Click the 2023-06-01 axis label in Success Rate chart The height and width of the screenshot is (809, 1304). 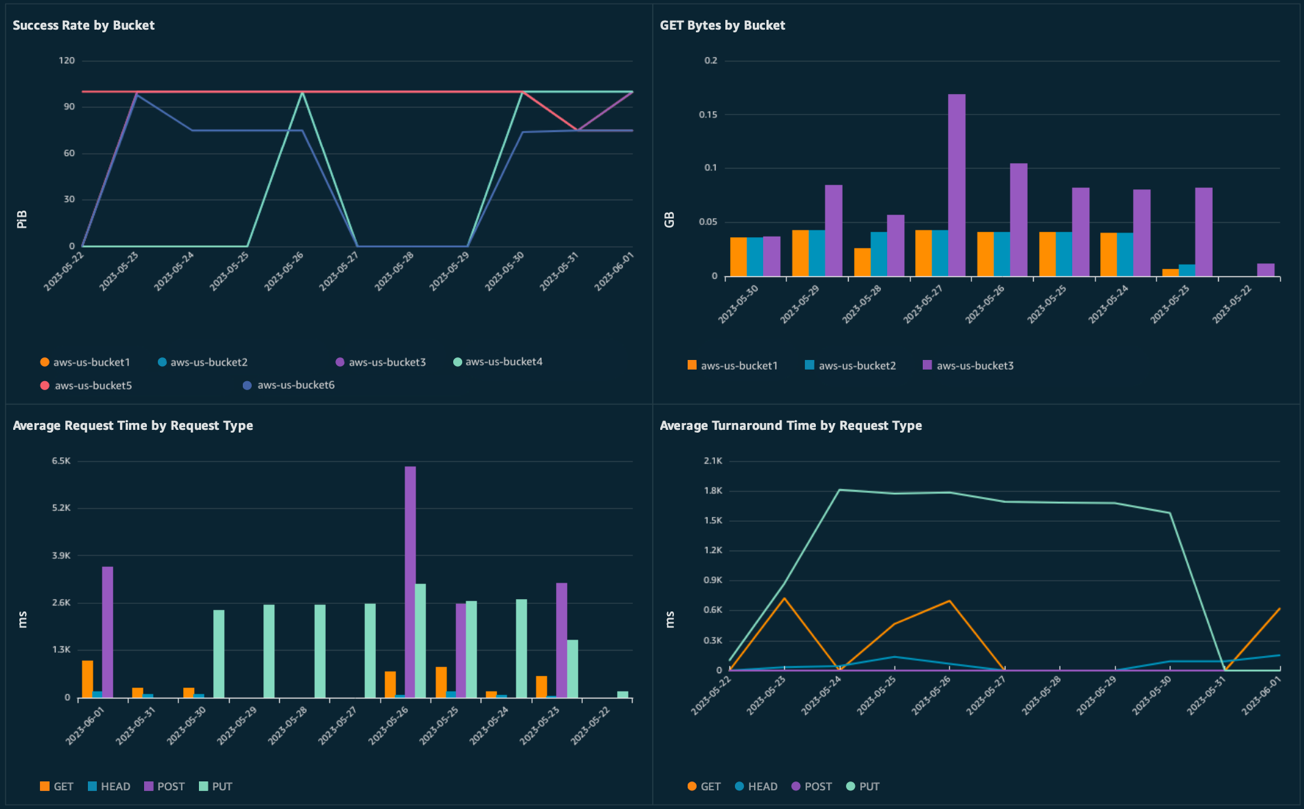coord(613,273)
